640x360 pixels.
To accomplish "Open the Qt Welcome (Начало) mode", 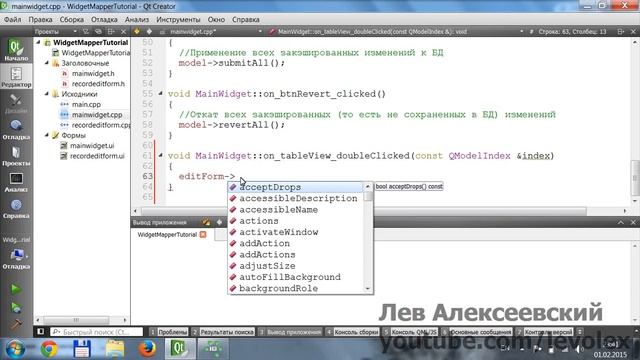I will 16,50.
